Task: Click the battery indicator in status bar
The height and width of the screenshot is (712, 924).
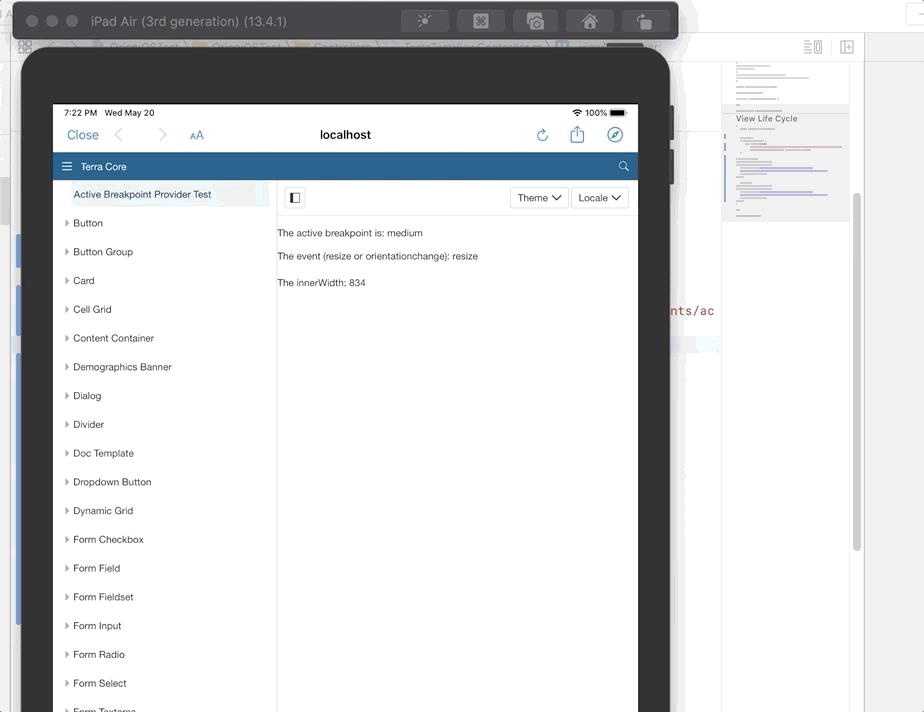Action: [618, 113]
